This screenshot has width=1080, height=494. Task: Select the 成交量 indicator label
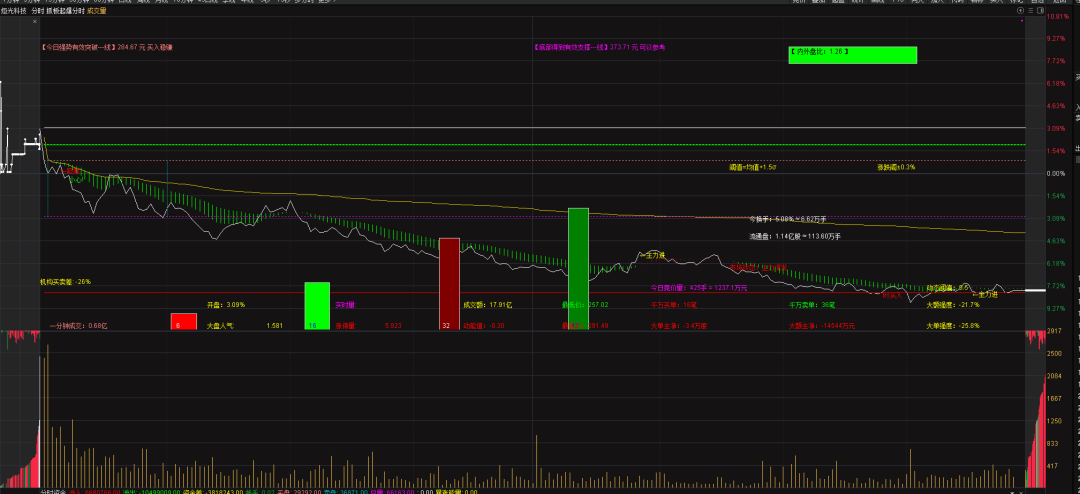coord(96,12)
